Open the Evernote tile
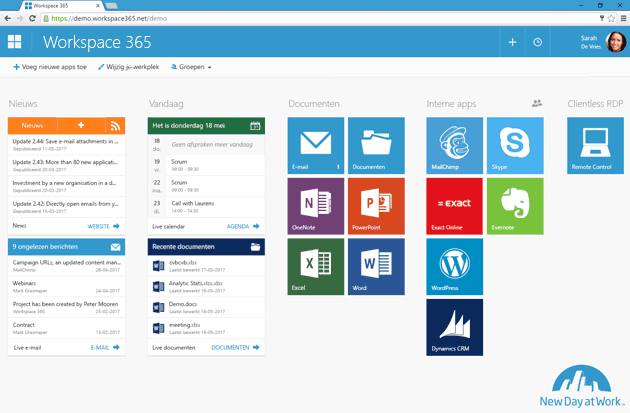The image size is (630, 413). [x=515, y=206]
